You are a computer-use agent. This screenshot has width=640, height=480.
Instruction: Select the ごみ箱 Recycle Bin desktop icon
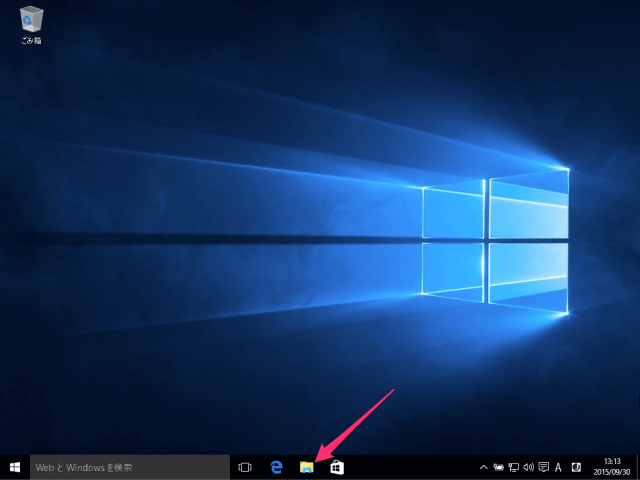coord(31,25)
